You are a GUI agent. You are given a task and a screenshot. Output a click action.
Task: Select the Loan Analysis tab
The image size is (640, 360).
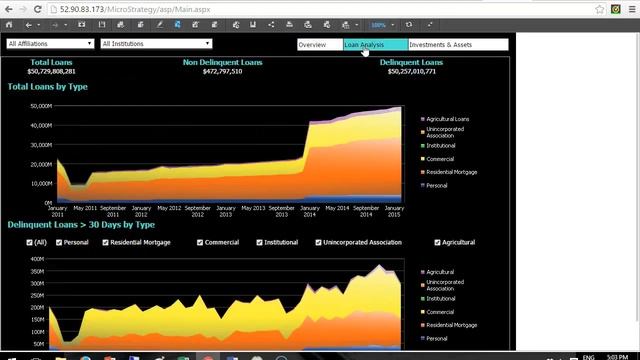376,44
